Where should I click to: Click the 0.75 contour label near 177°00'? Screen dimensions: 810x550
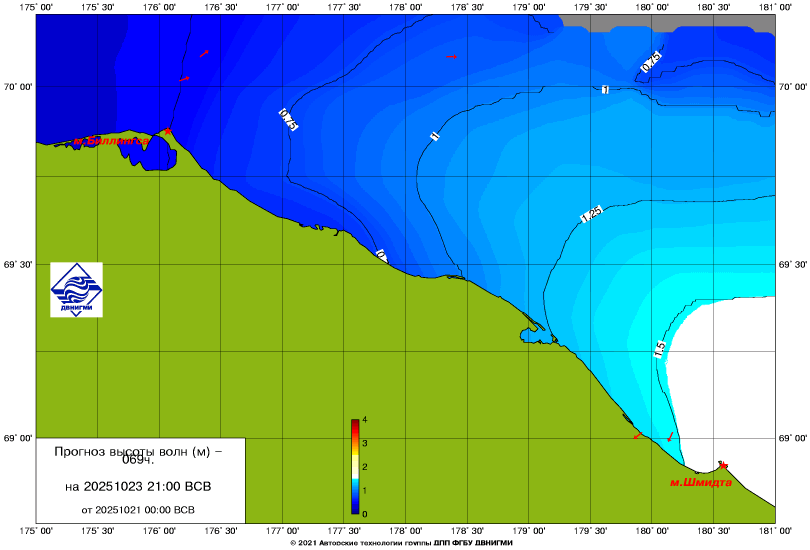pos(288,120)
